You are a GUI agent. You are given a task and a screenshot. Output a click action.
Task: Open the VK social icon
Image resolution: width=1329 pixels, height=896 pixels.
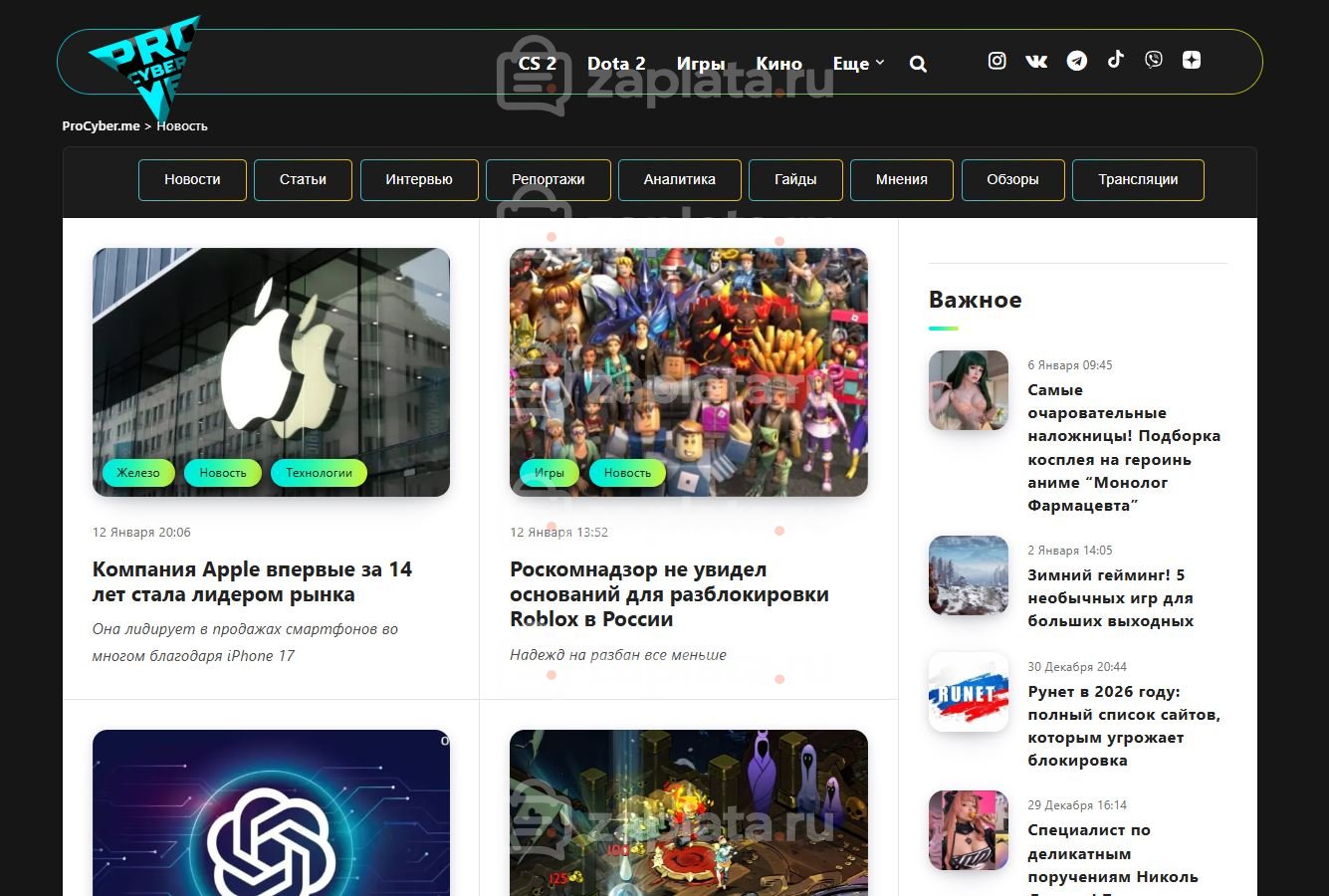(1036, 61)
